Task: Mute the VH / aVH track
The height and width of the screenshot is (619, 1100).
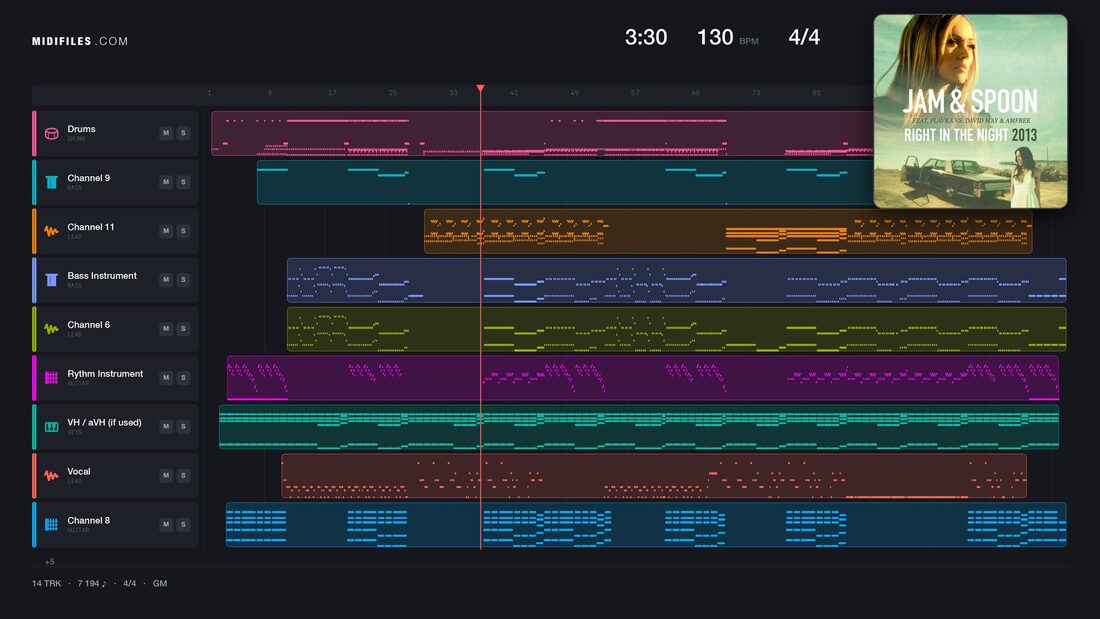Action: click(166, 426)
